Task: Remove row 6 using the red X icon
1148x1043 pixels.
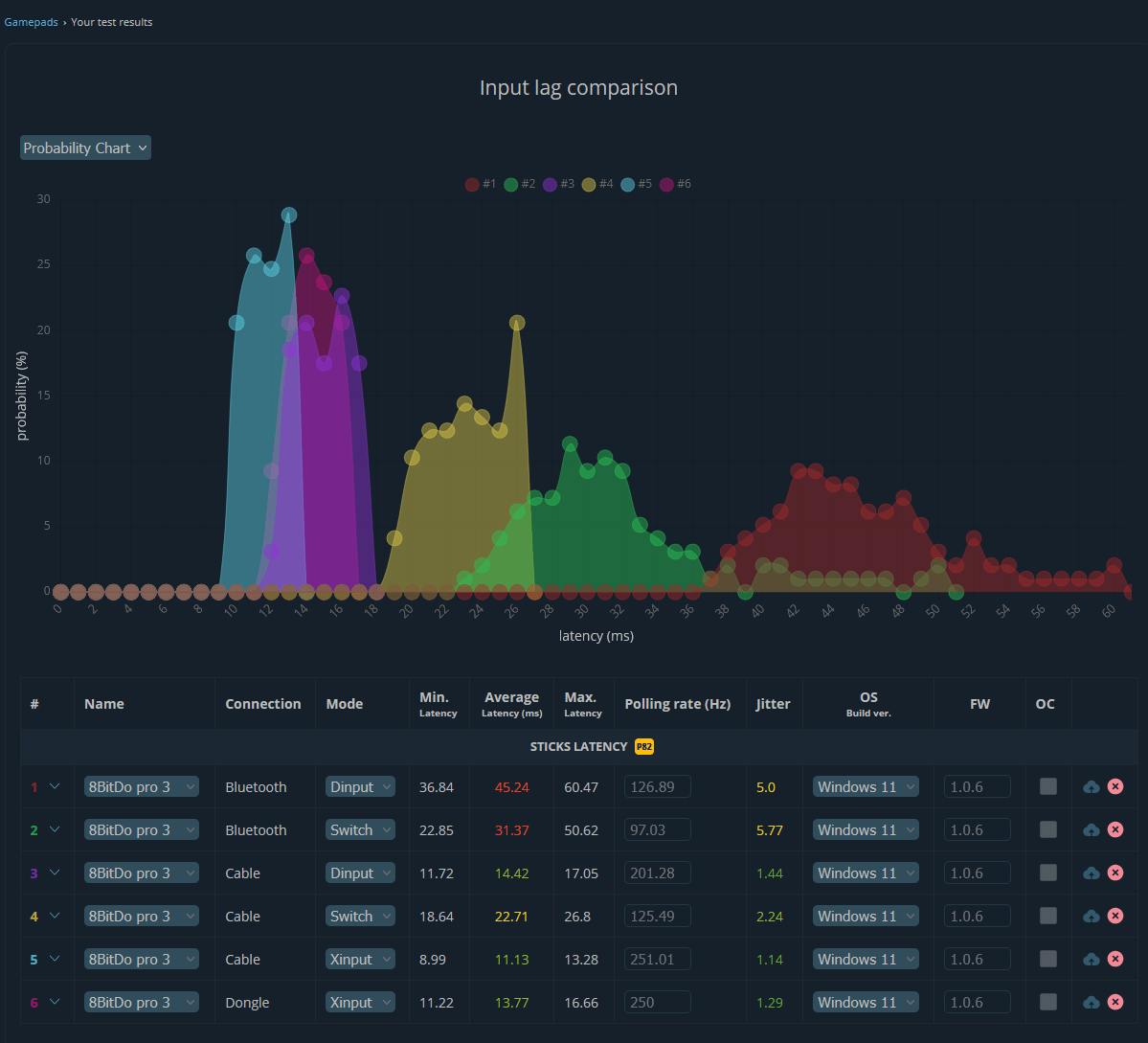Action: pyautogui.click(x=1115, y=1002)
